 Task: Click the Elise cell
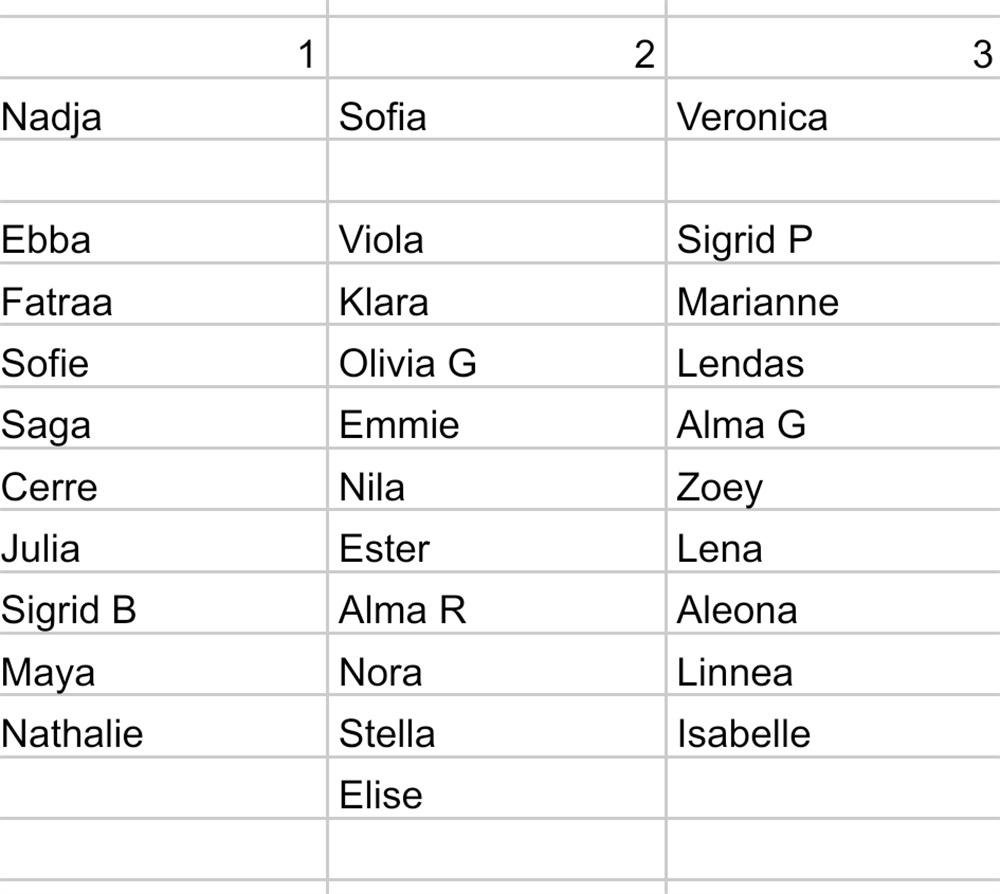coord(380,795)
